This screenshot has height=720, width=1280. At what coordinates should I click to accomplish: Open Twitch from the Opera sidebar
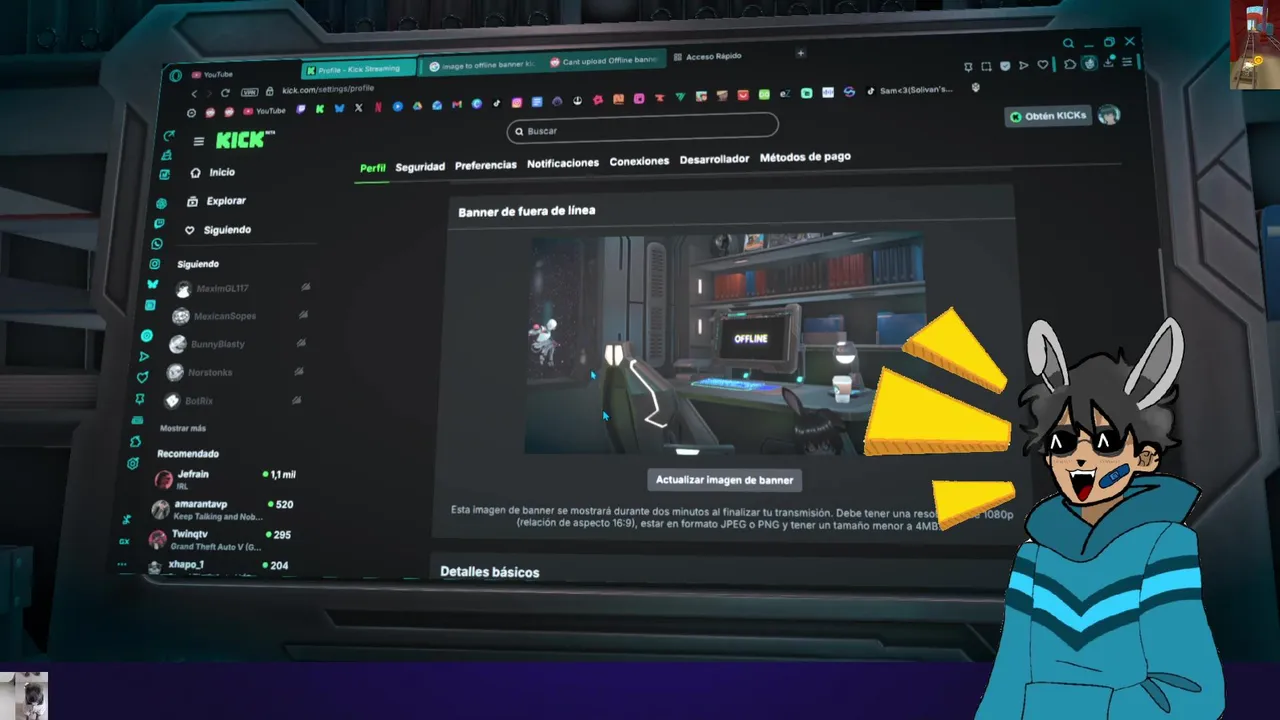coord(159,223)
